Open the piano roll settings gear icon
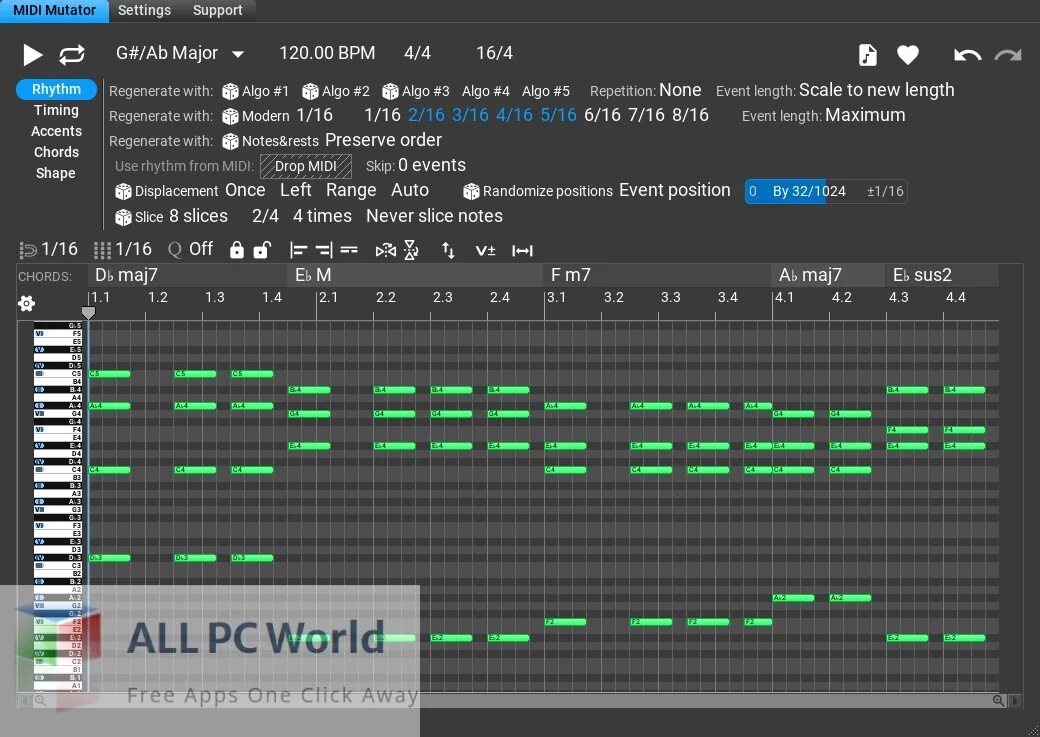 (x=25, y=303)
